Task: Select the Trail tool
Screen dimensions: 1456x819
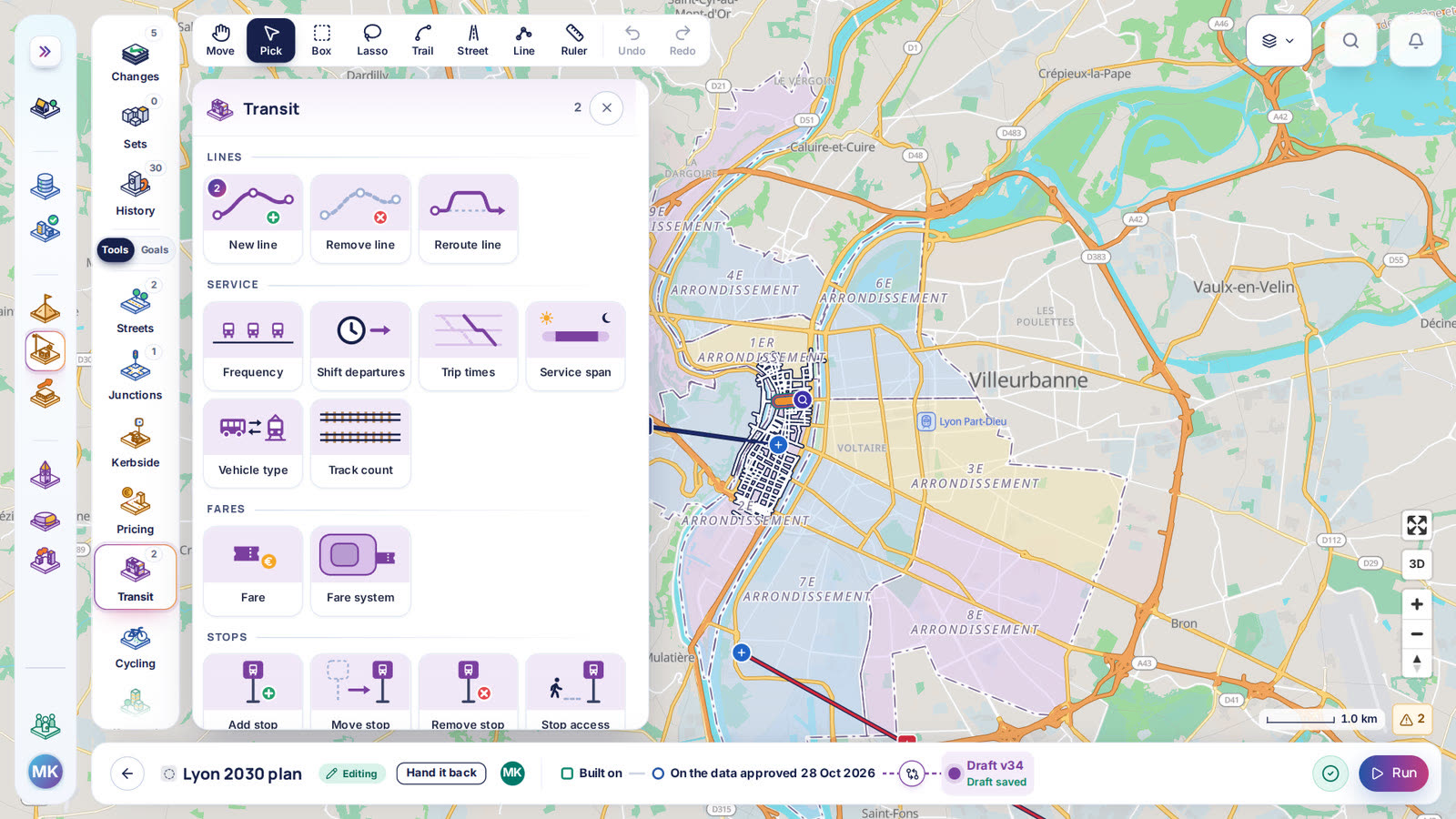Action: (x=422, y=41)
